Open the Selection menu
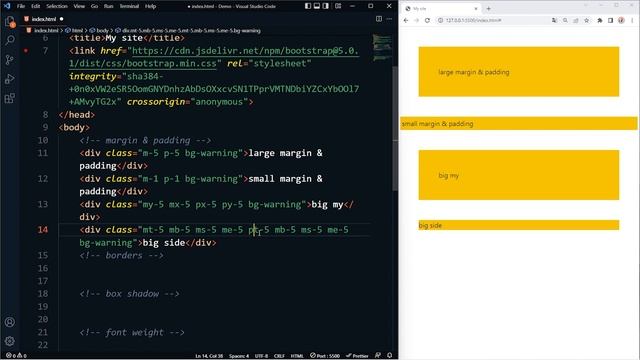This screenshot has width=640, height=360. [x=57, y=6]
